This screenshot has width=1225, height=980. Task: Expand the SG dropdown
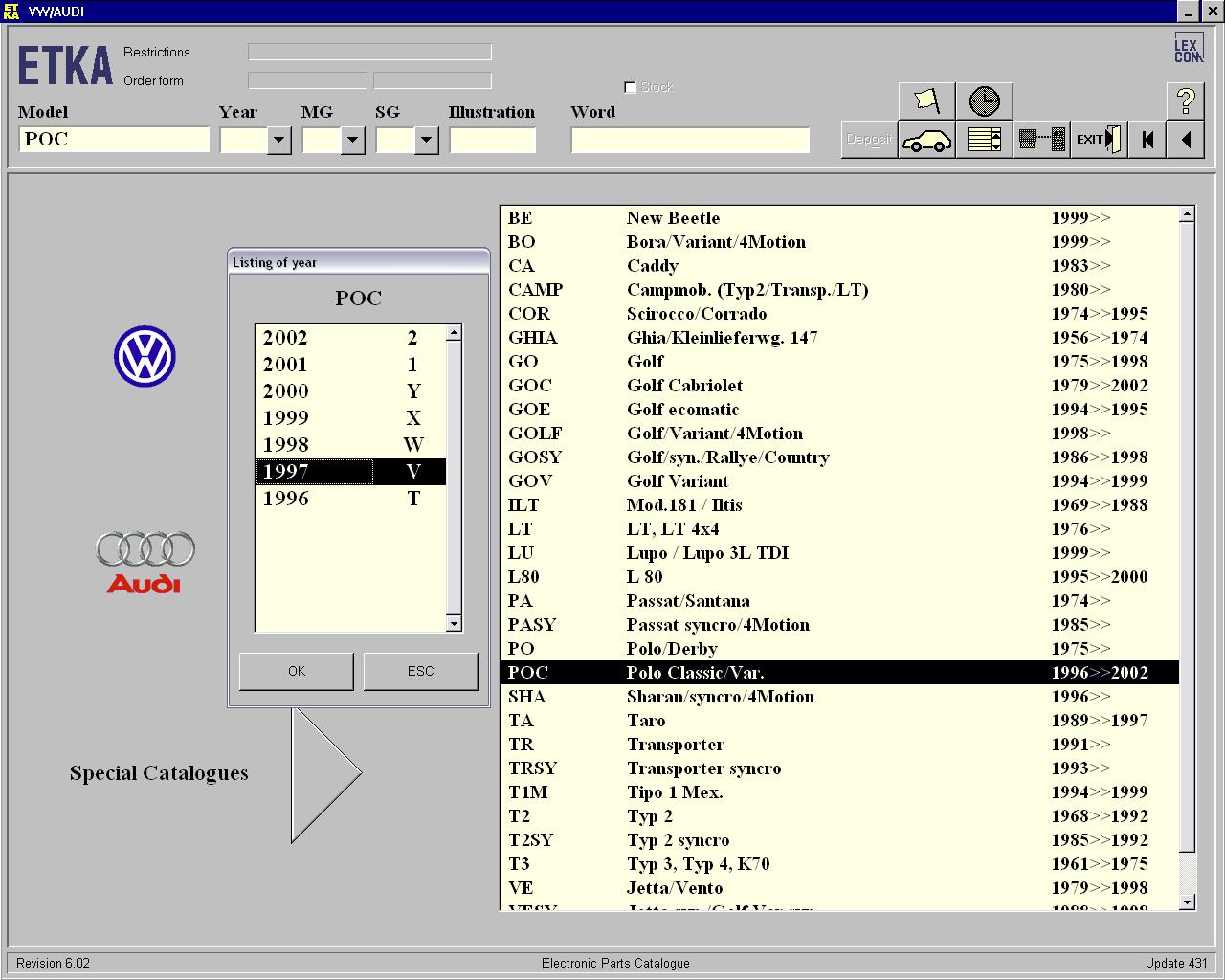(x=426, y=141)
